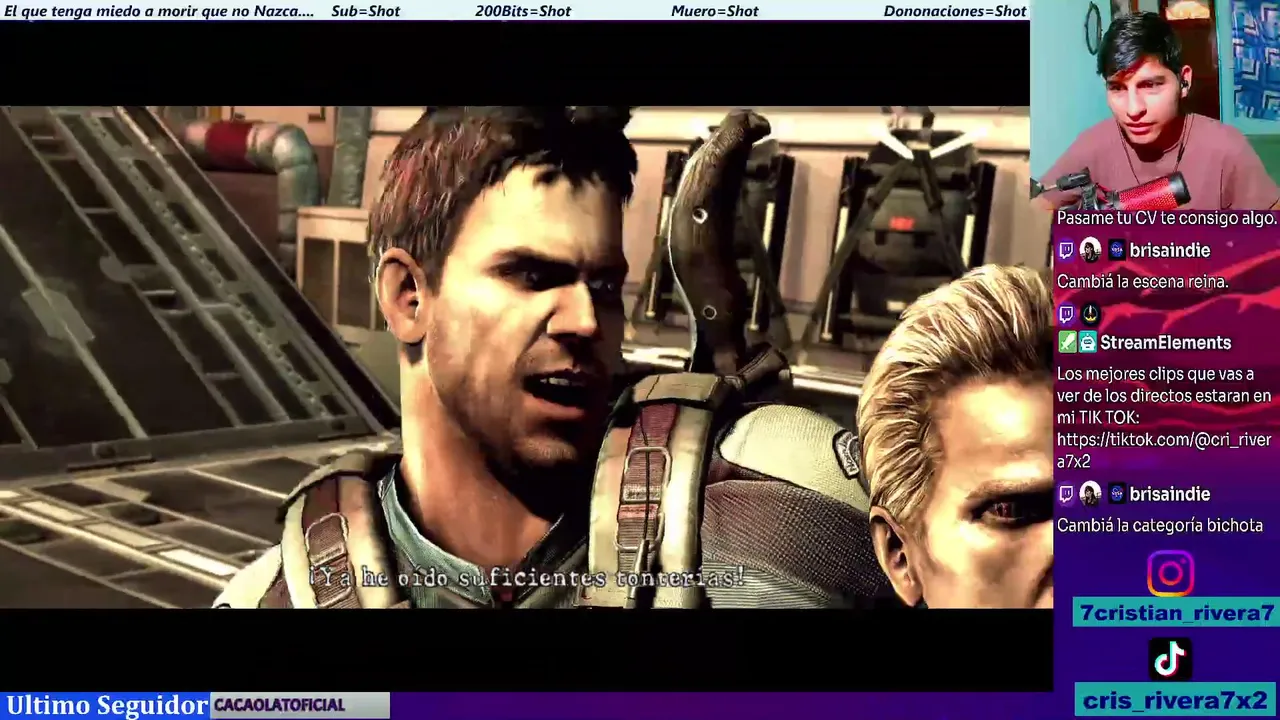Click the chat message "Cambiá la categoría bichota"

tap(1160, 526)
